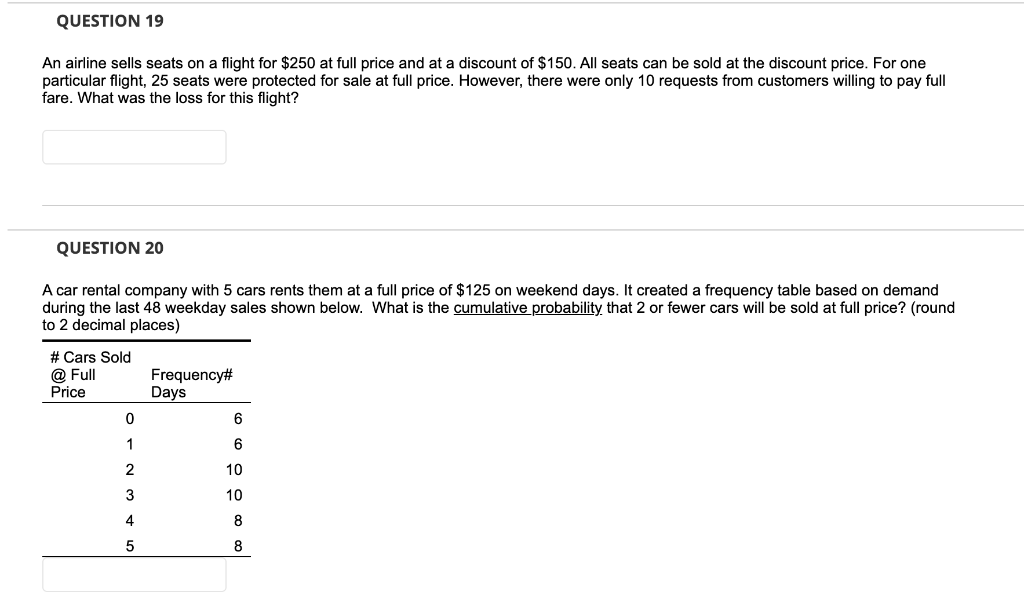This screenshot has height=603, width=1024.
Task: Click the frequency value 10 for 2 cars
Action: (234, 469)
